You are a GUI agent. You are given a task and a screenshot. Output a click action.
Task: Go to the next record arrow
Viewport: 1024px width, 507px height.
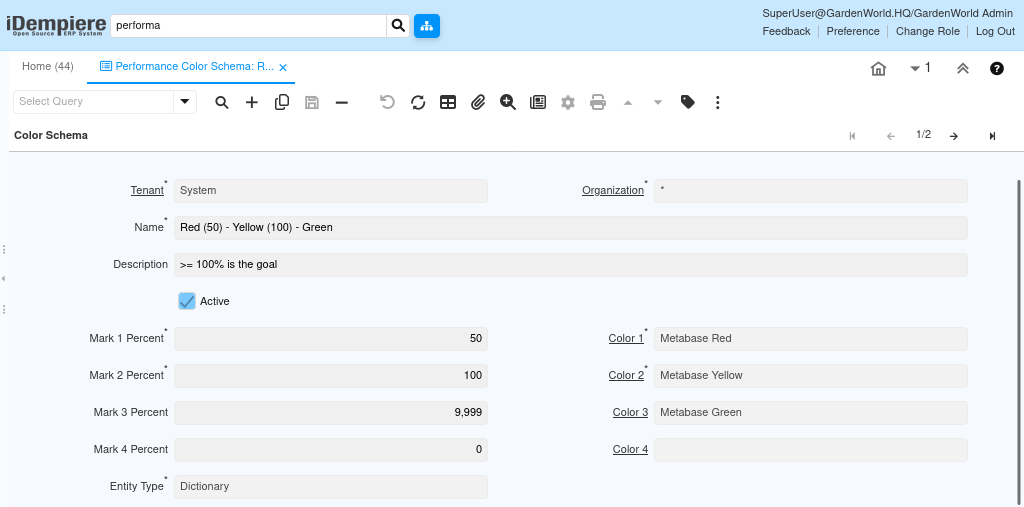[954, 136]
